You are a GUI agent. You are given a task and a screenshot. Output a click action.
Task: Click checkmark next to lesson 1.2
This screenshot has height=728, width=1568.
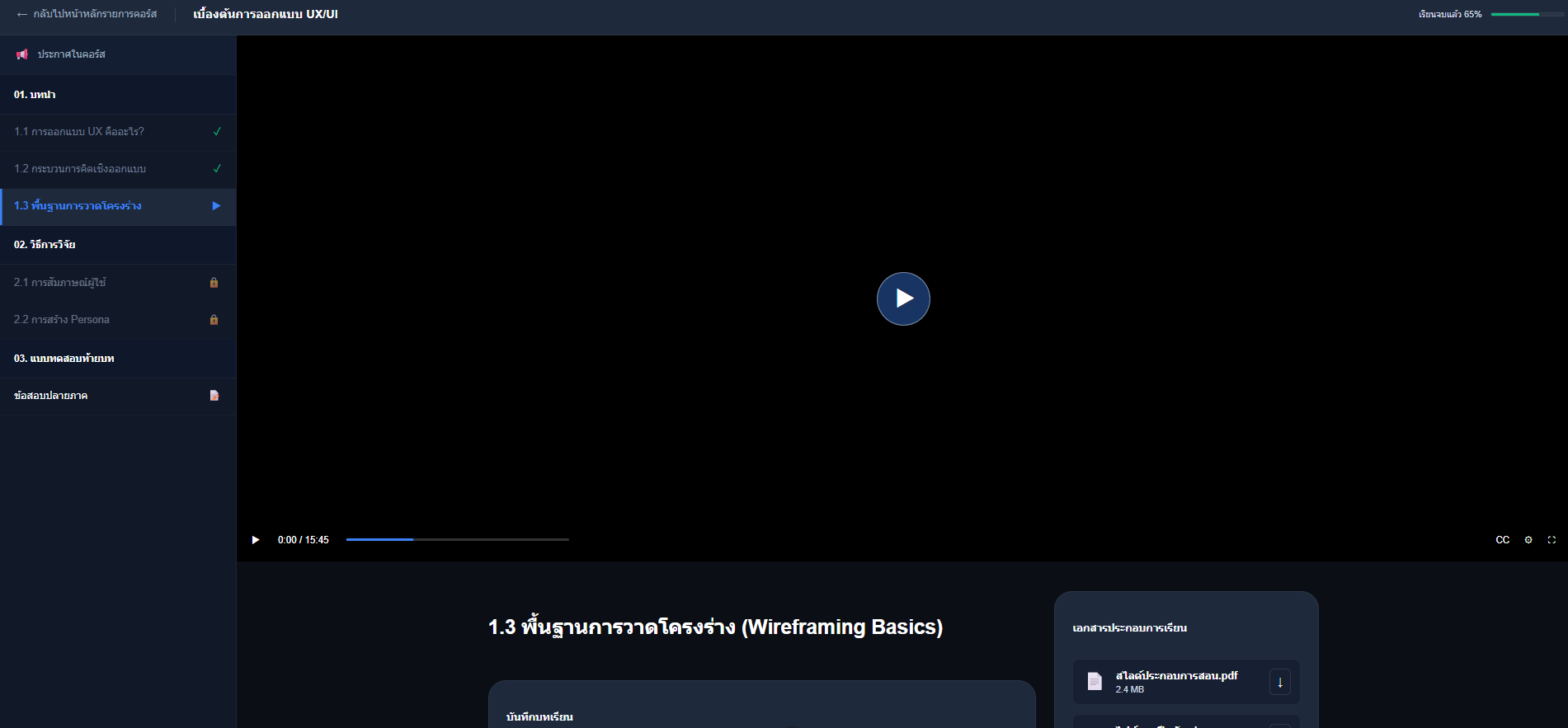(217, 169)
